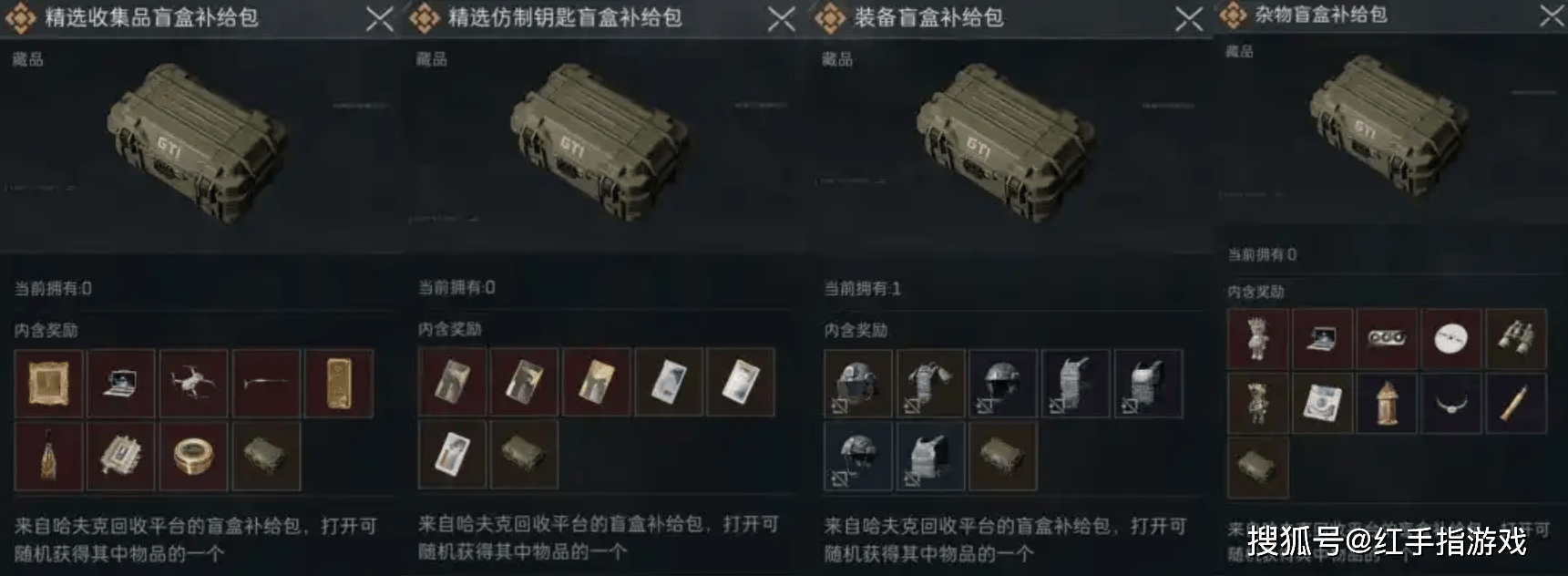
Task: Click the bronze lantern reward item
Action: 1387,403
